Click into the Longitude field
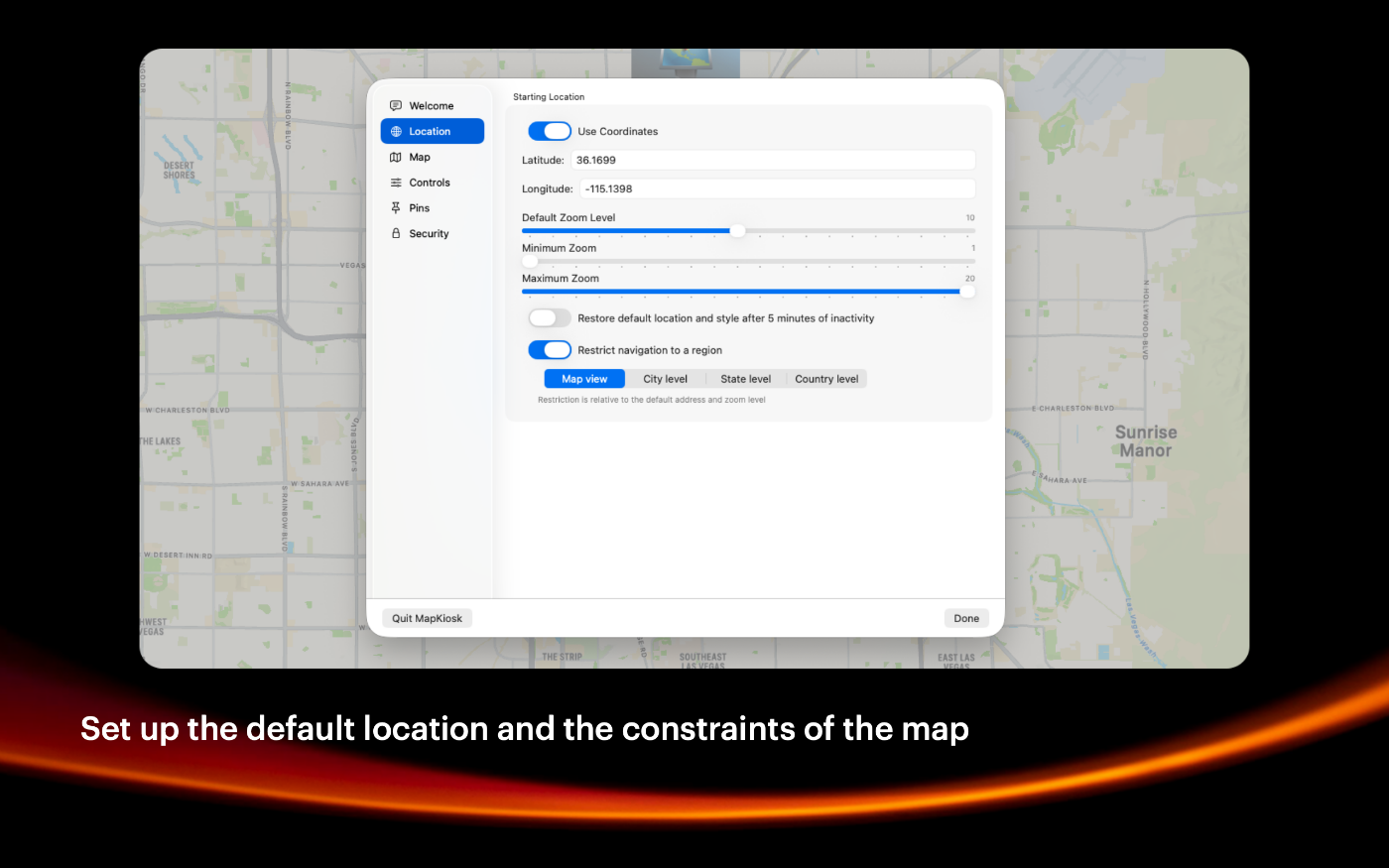The width and height of the screenshot is (1389, 868). (x=777, y=188)
